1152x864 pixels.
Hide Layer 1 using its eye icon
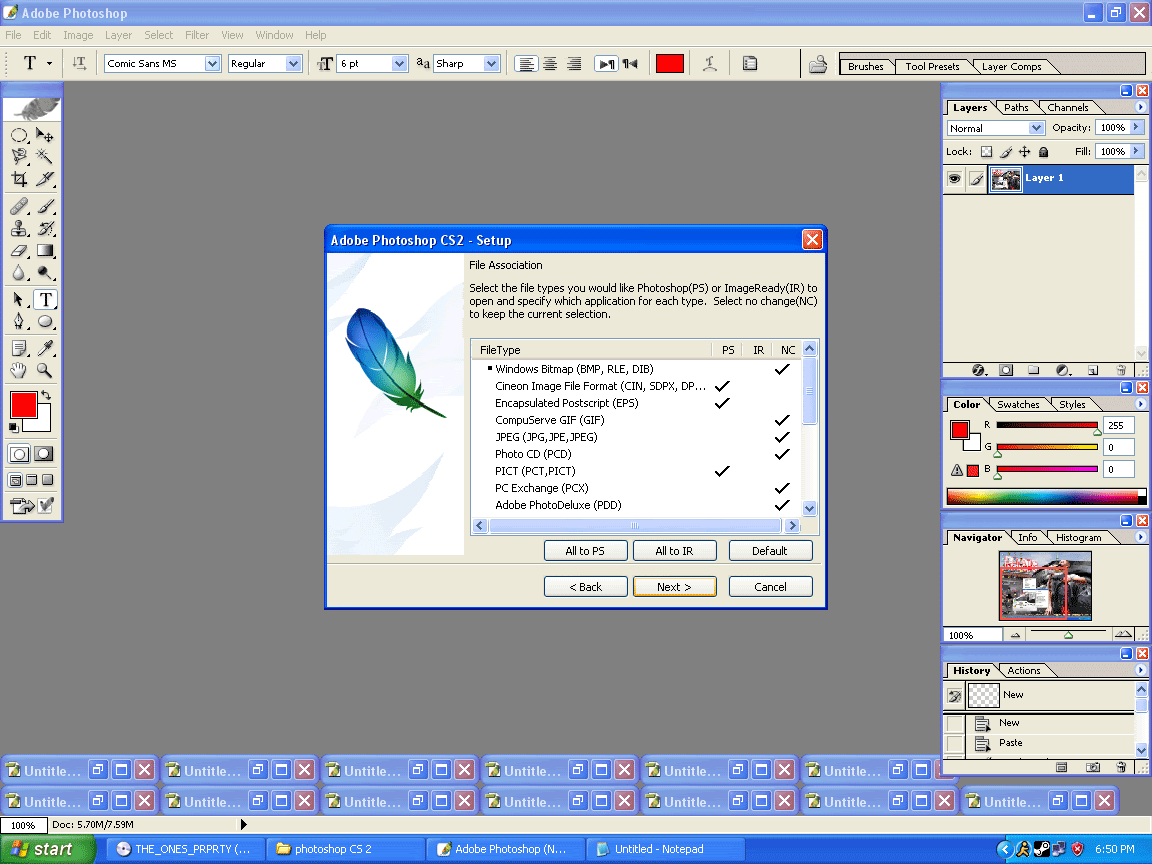tap(954, 179)
